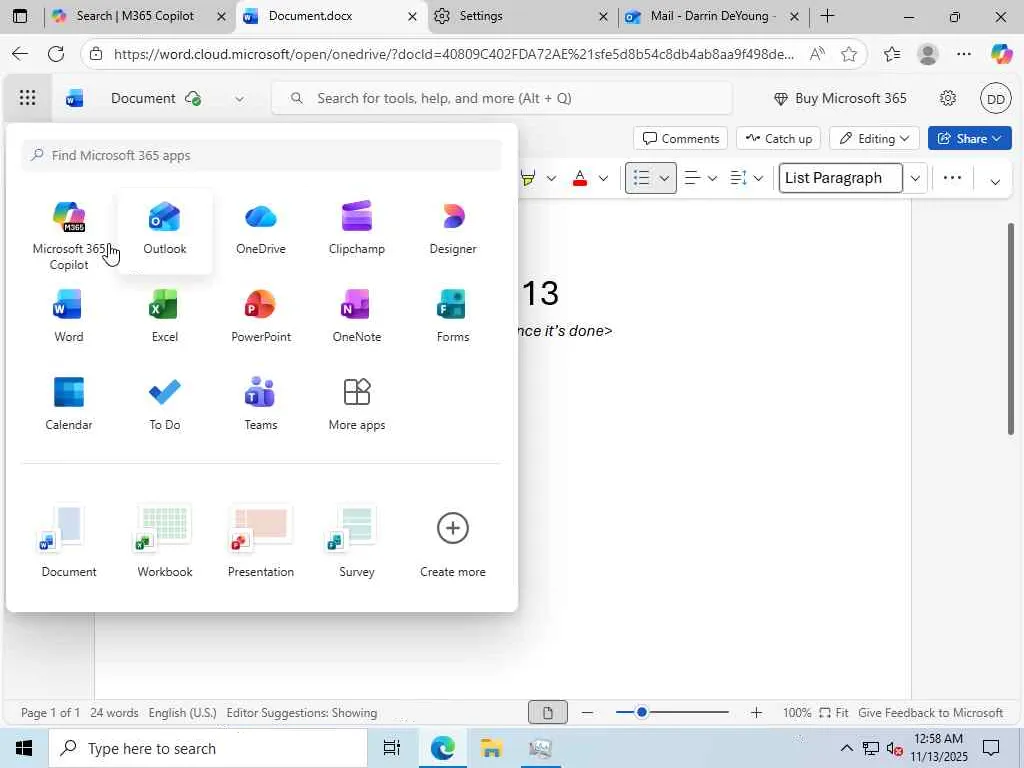
Task: Expand the ribbon display chevron
Action: click(x=995, y=182)
